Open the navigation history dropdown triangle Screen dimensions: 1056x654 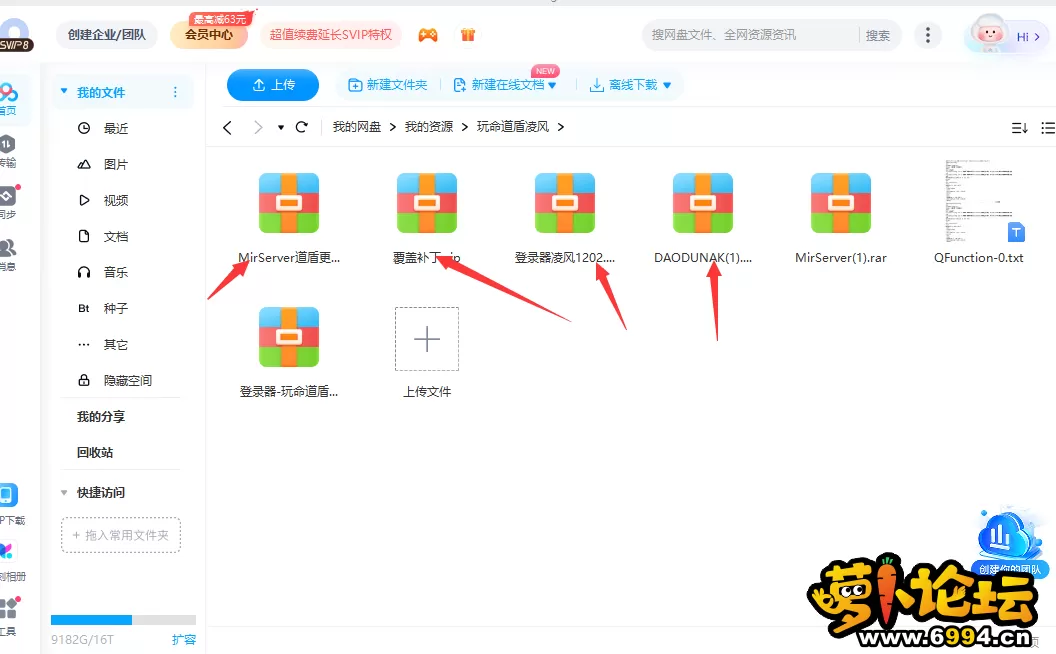pos(281,127)
